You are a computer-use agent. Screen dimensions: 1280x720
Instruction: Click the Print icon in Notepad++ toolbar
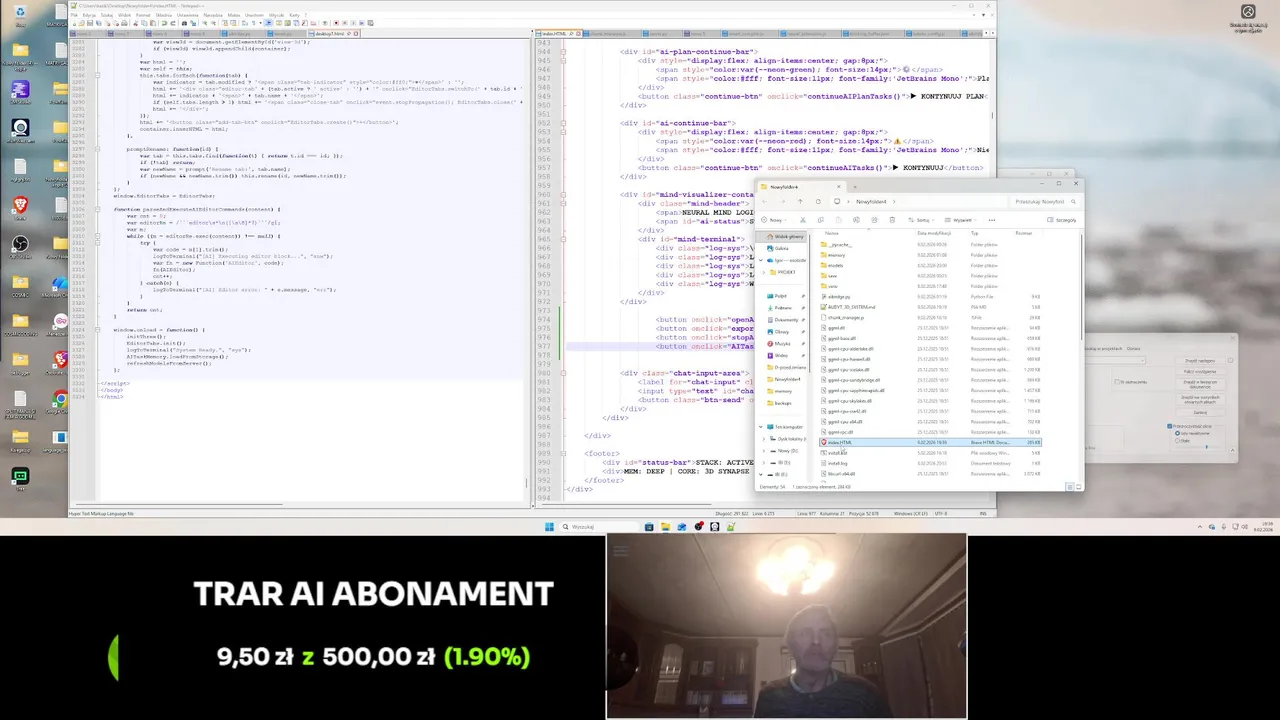pyautogui.click(x=124, y=23)
